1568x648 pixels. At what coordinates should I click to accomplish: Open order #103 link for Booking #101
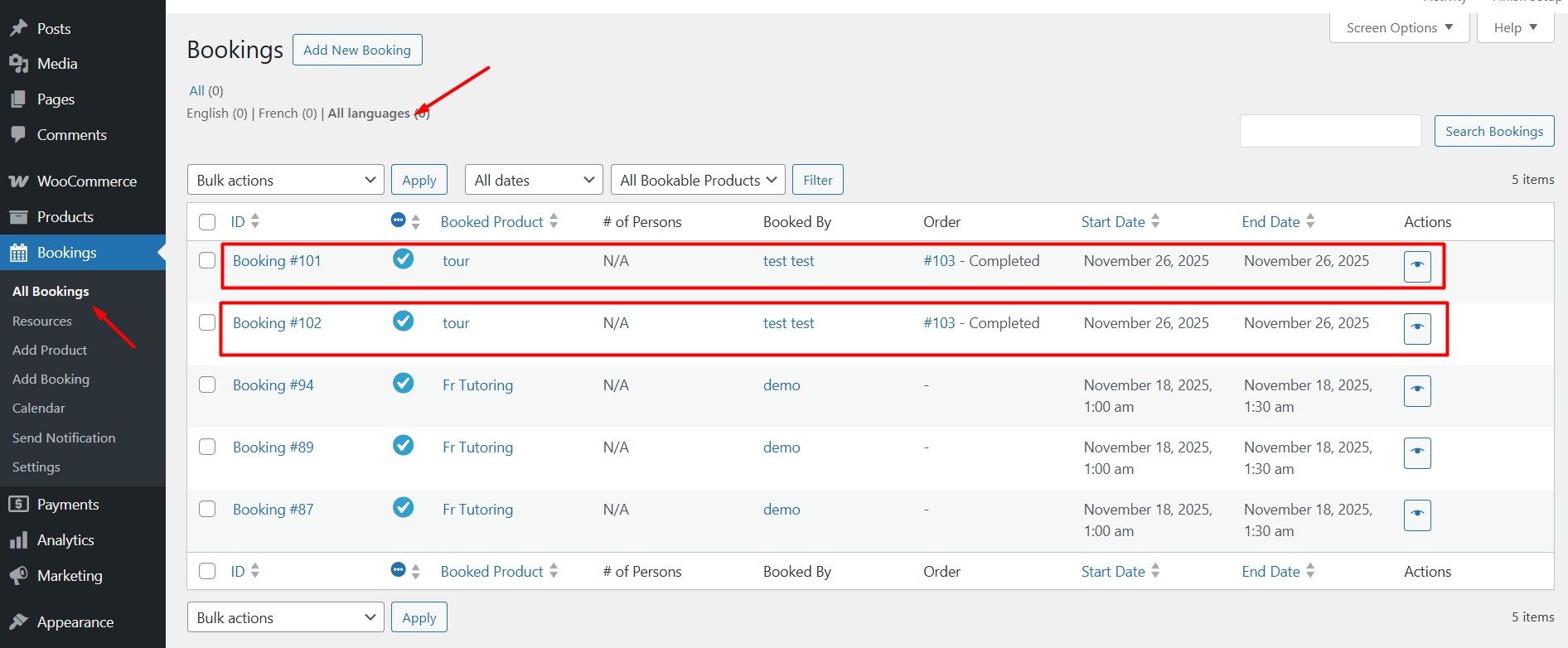pos(939,261)
